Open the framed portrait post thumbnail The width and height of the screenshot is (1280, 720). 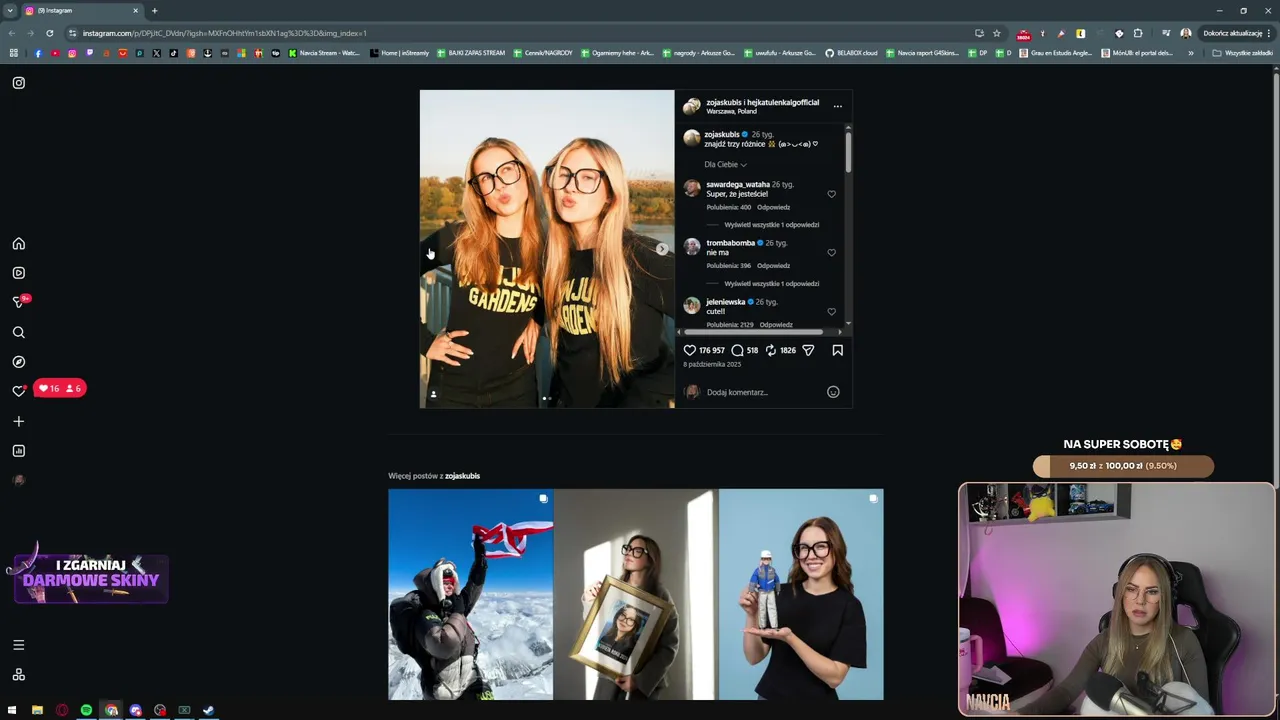[636, 594]
